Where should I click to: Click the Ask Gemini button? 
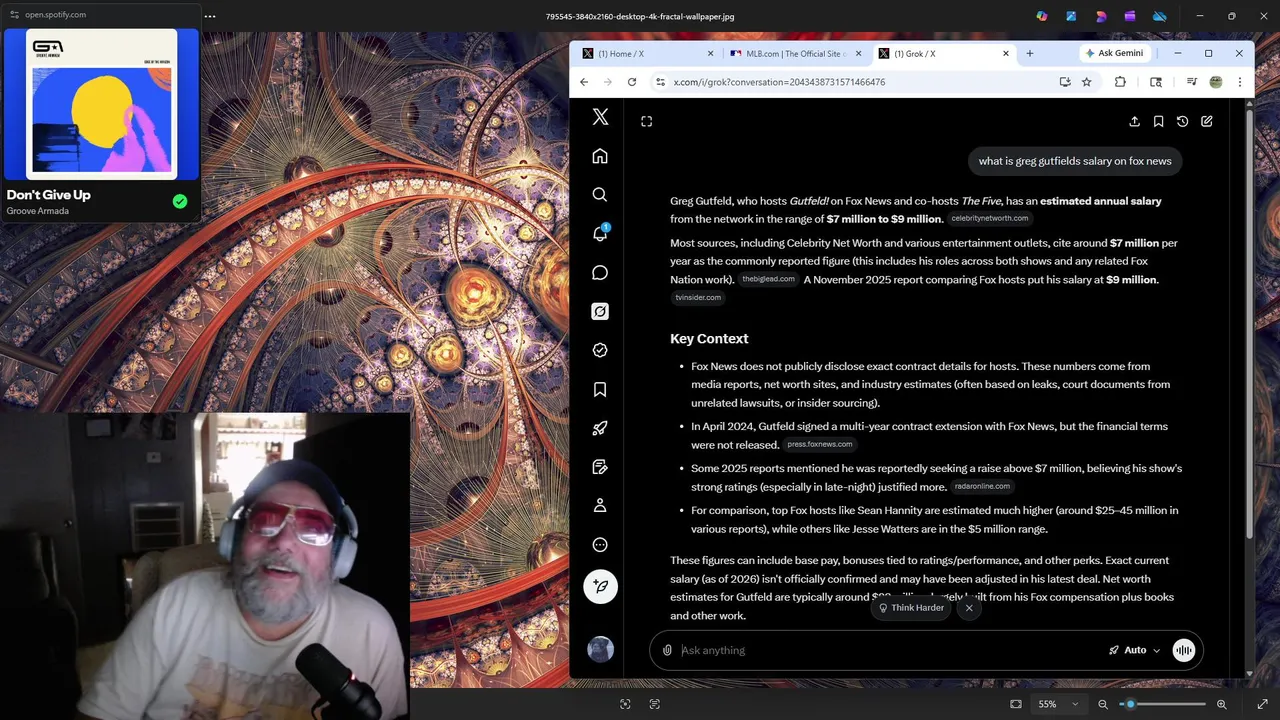(x=1115, y=53)
